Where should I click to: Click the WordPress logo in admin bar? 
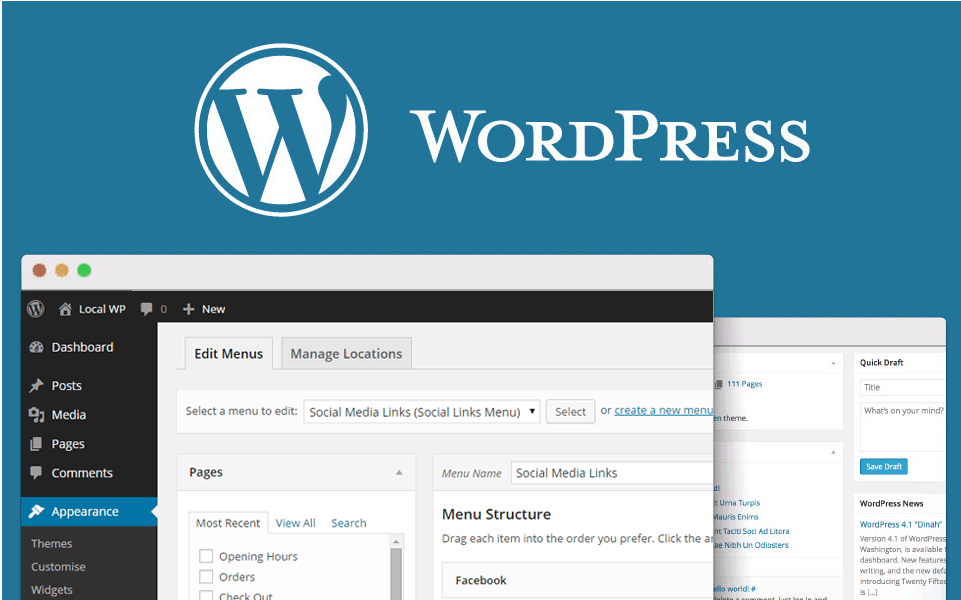click(36, 309)
